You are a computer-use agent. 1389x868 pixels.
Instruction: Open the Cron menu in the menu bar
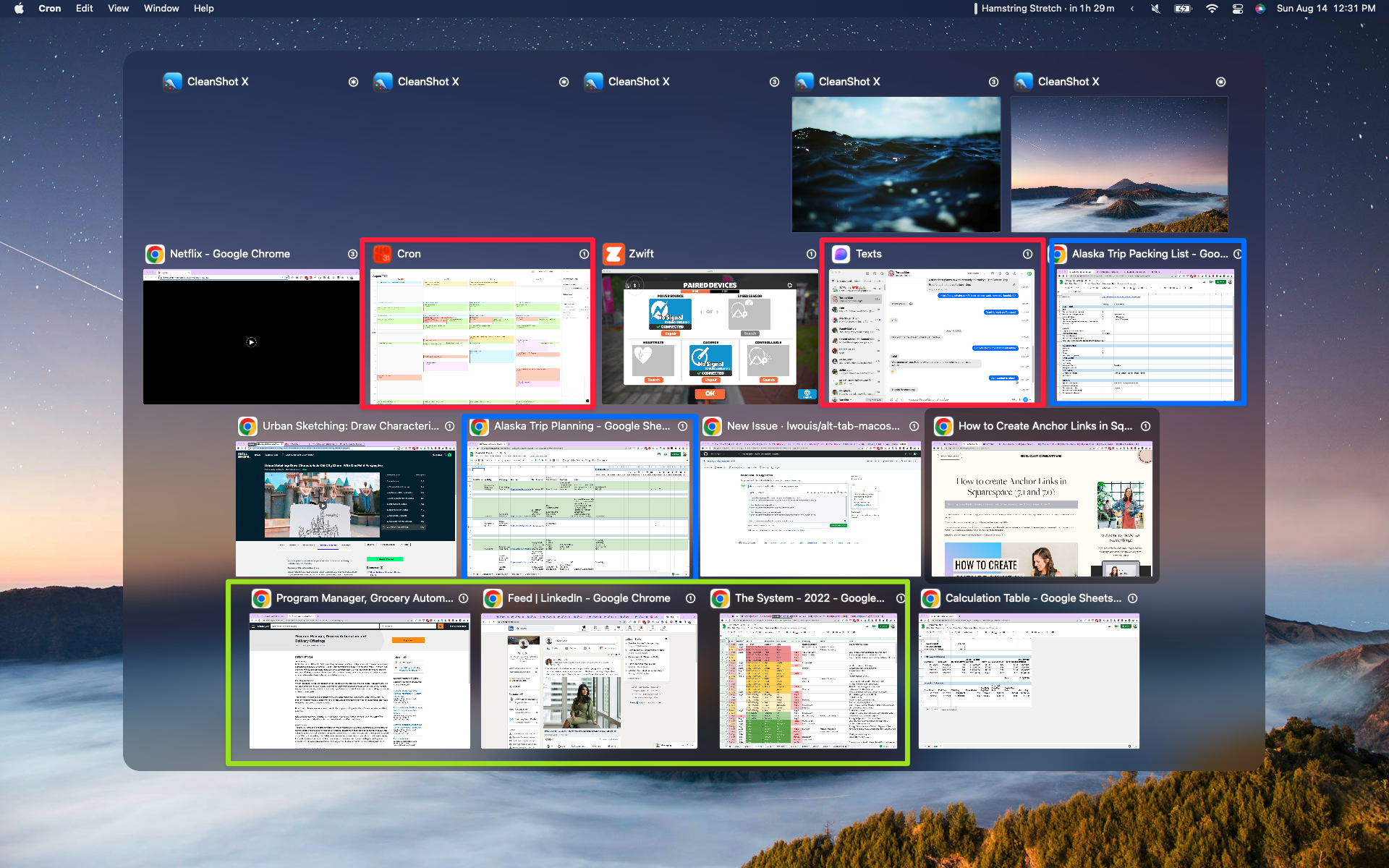[50, 9]
